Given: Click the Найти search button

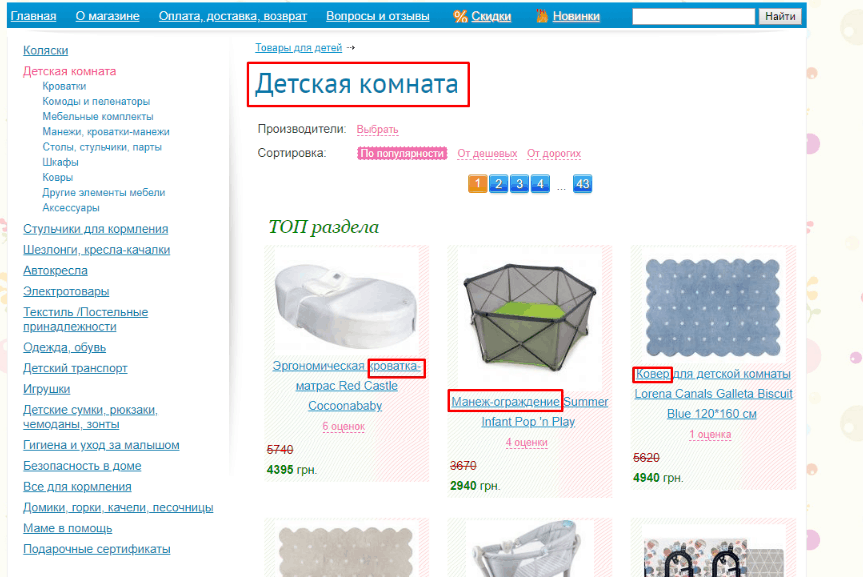Looking at the screenshot, I should (x=780, y=17).
